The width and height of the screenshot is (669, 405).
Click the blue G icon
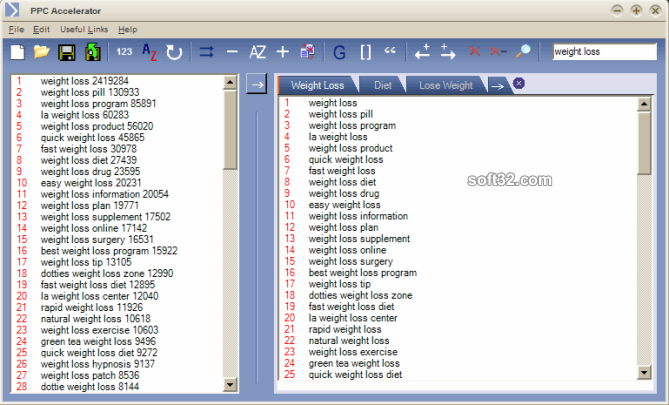[339, 52]
